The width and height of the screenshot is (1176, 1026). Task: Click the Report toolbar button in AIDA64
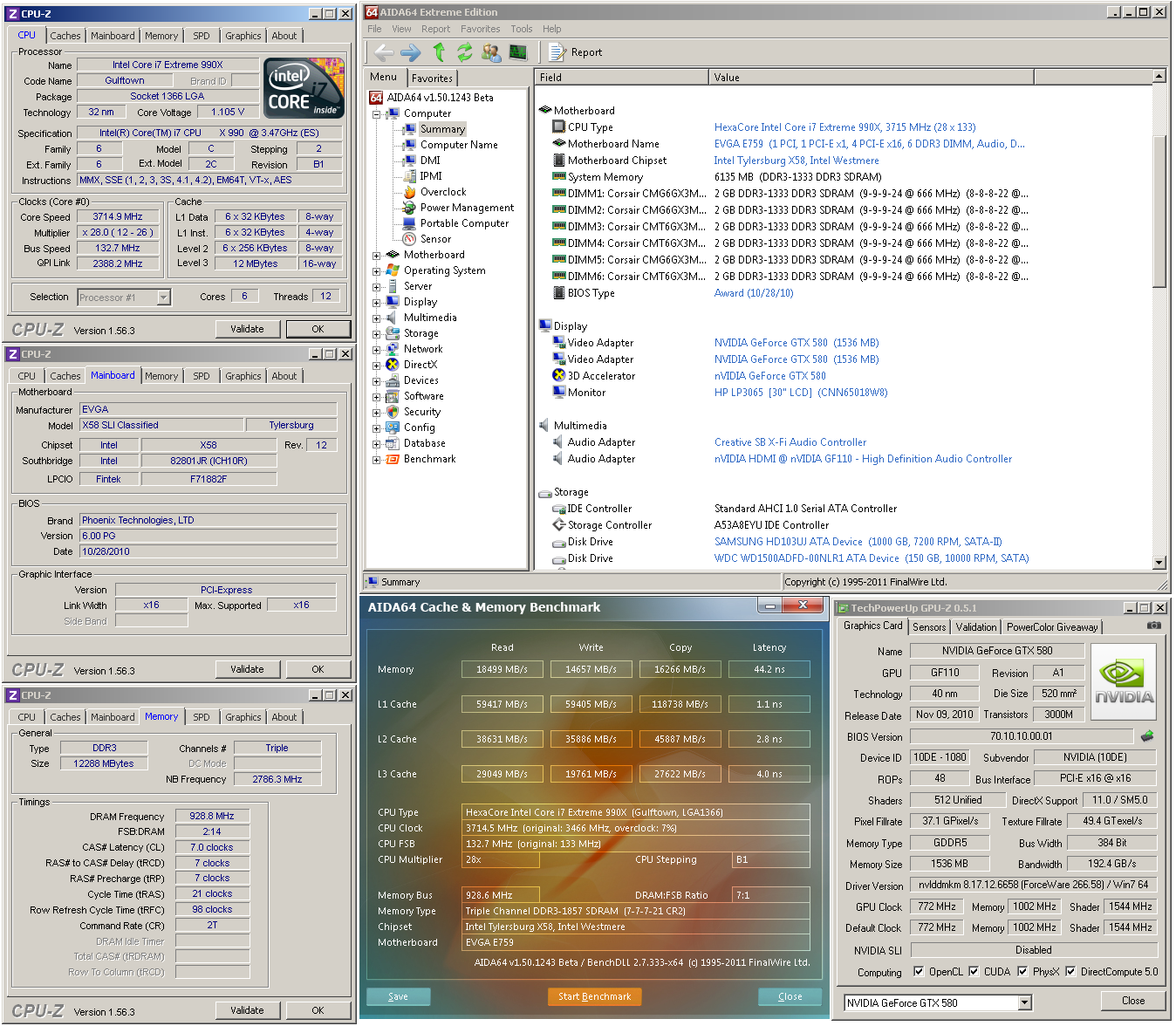coord(576,52)
